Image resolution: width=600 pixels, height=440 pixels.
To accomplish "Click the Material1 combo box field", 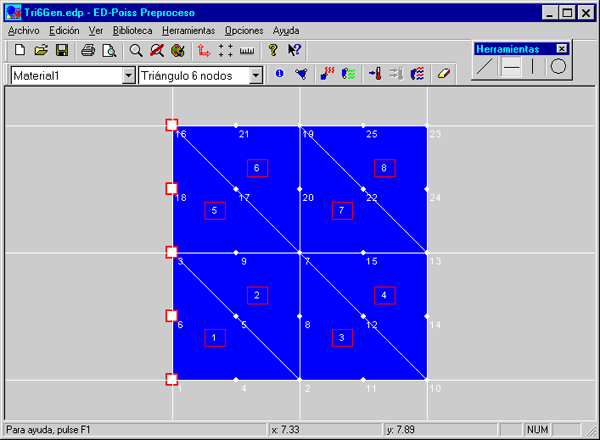I will point(73,76).
